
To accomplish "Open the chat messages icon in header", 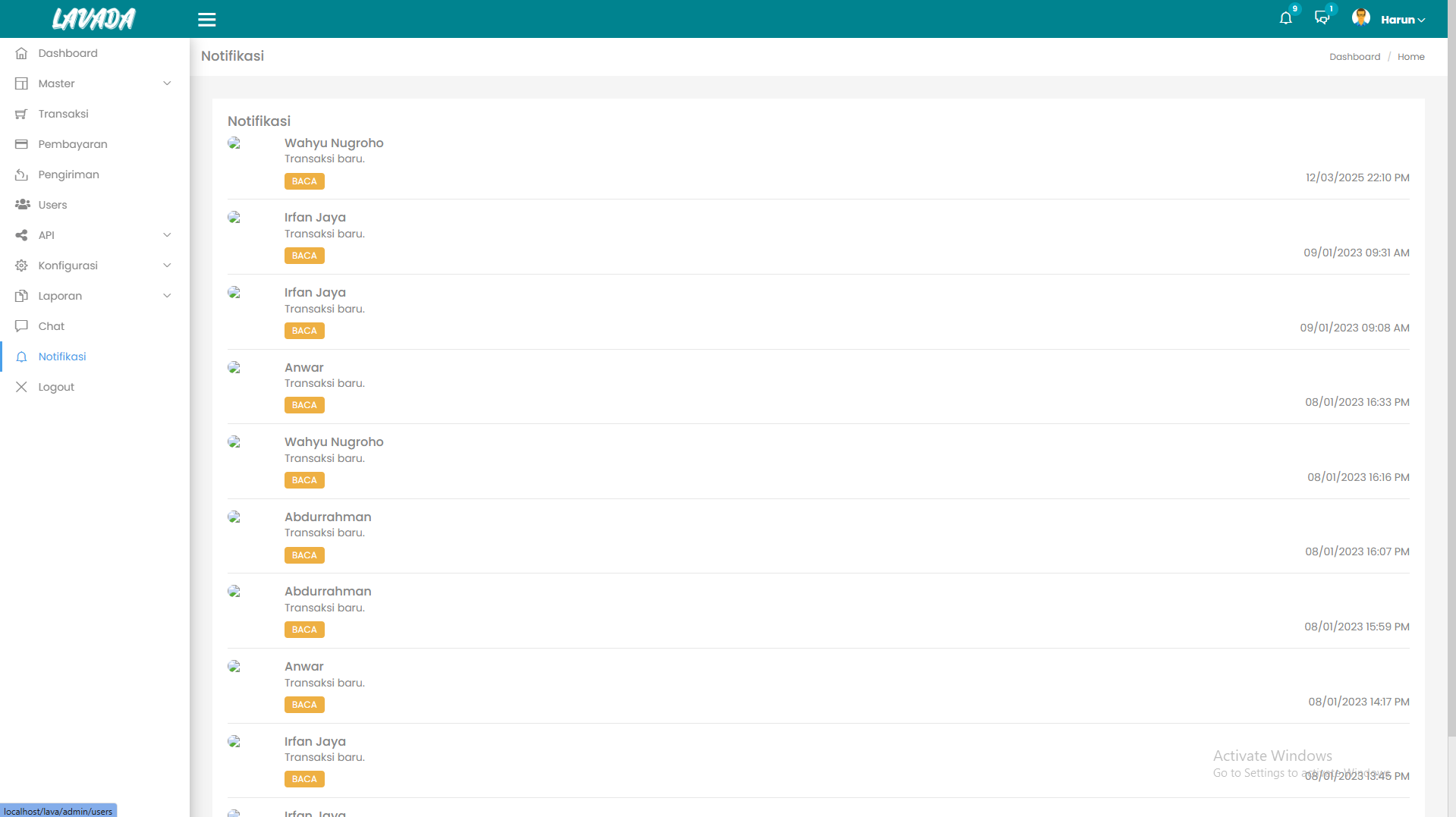I will [1322, 18].
